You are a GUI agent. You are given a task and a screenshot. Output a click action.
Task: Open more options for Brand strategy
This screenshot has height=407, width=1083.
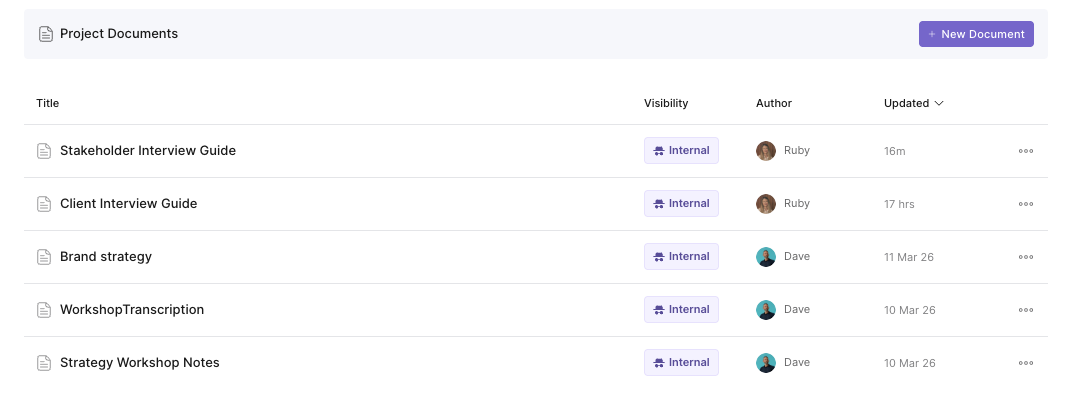click(1025, 257)
